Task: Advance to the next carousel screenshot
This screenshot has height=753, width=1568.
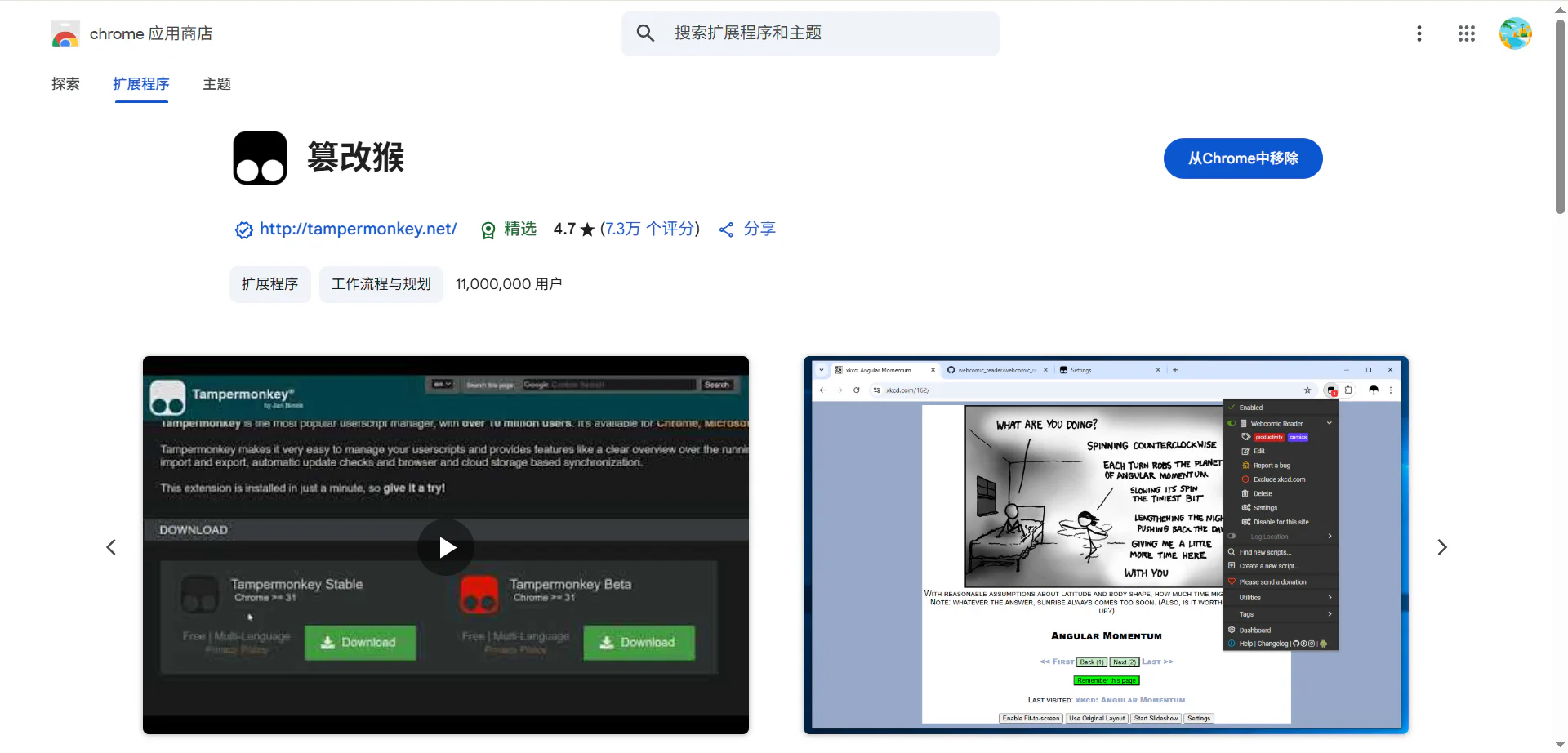Action: (1441, 547)
